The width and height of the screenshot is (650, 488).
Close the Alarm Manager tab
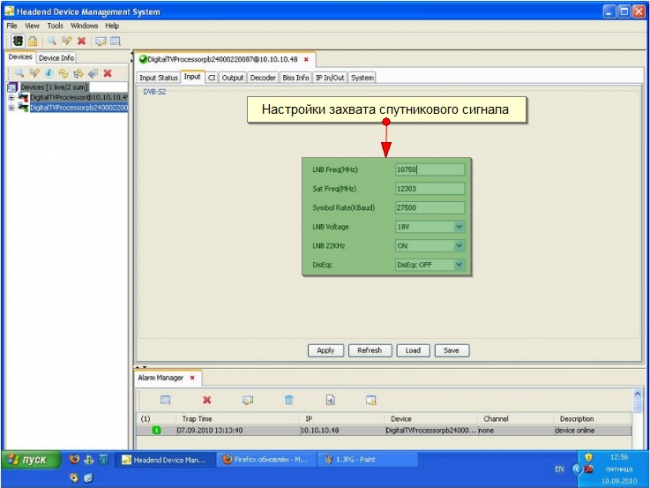[192, 378]
